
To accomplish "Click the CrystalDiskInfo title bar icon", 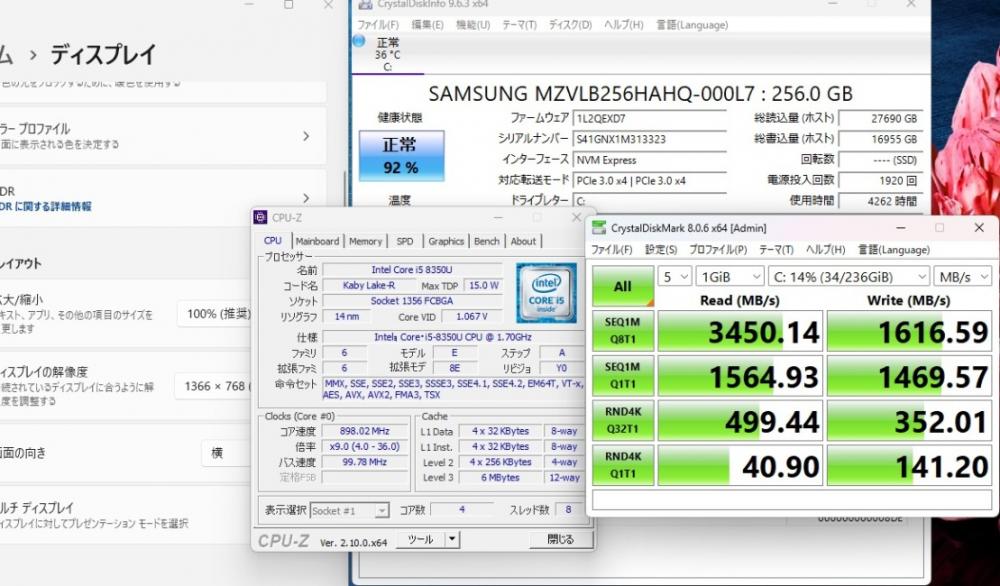I will click(x=365, y=4).
